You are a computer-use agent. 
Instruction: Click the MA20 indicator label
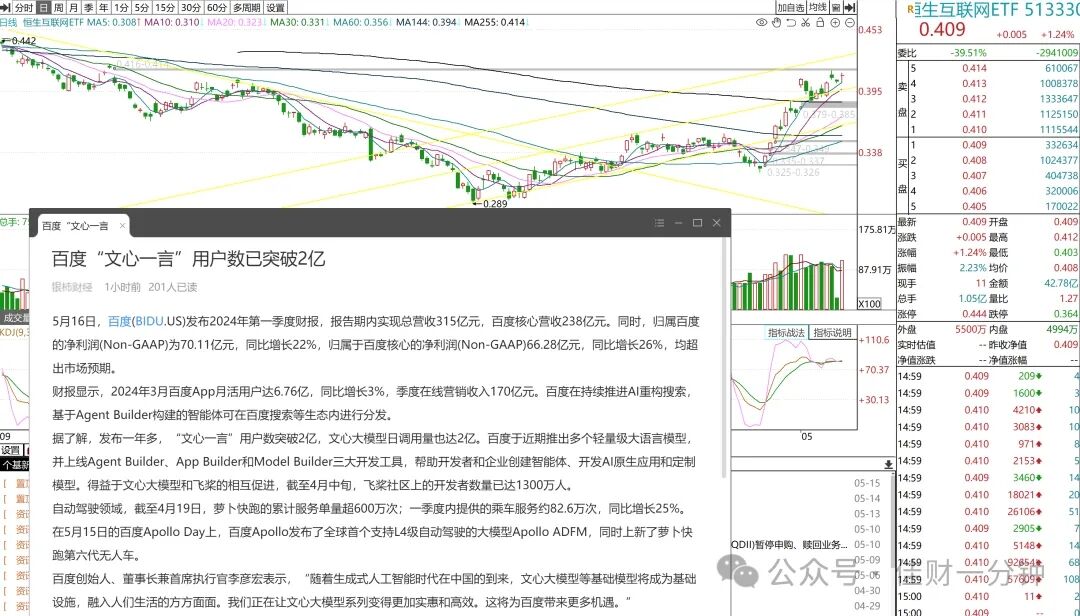coord(235,23)
